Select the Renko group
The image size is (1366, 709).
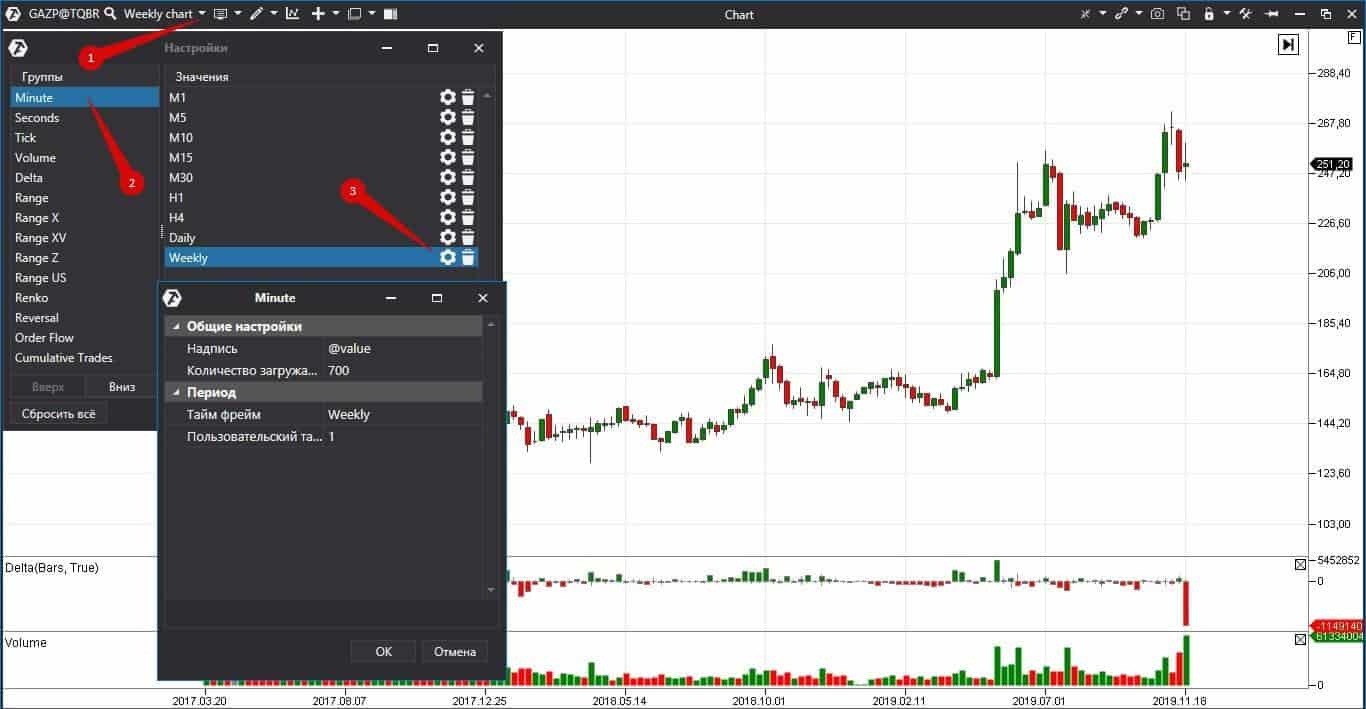click(32, 298)
